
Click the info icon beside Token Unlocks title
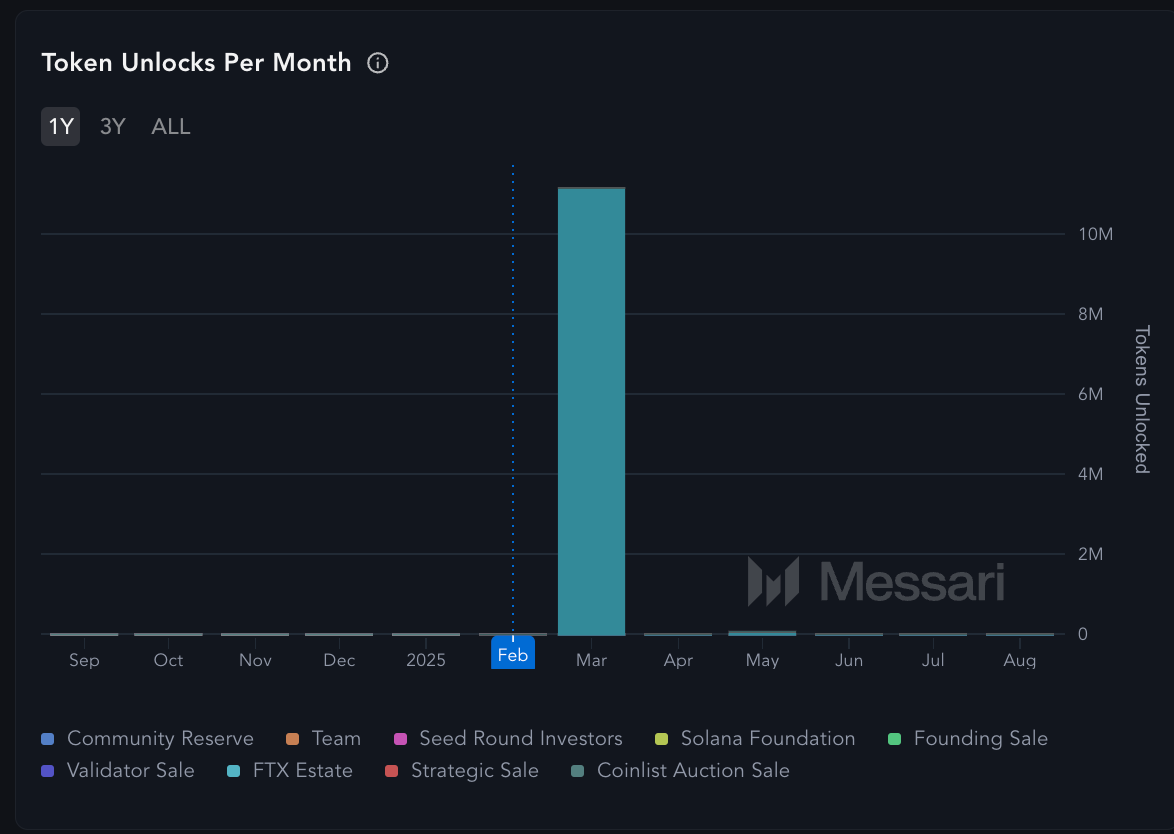point(378,63)
